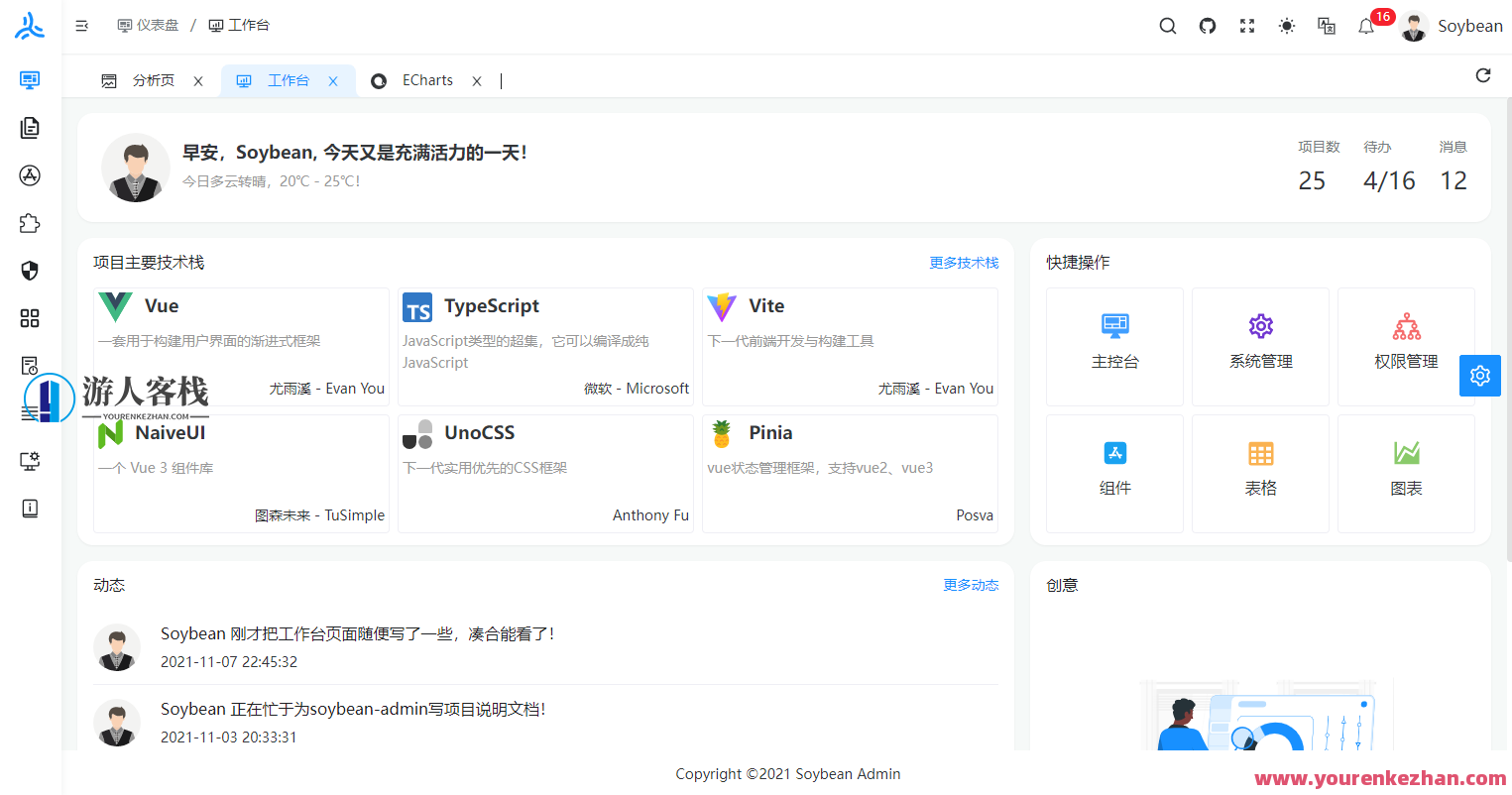The height and width of the screenshot is (795, 1512).
Task: Refresh the page with the reload icon
Action: pyautogui.click(x=1482, y=74)
